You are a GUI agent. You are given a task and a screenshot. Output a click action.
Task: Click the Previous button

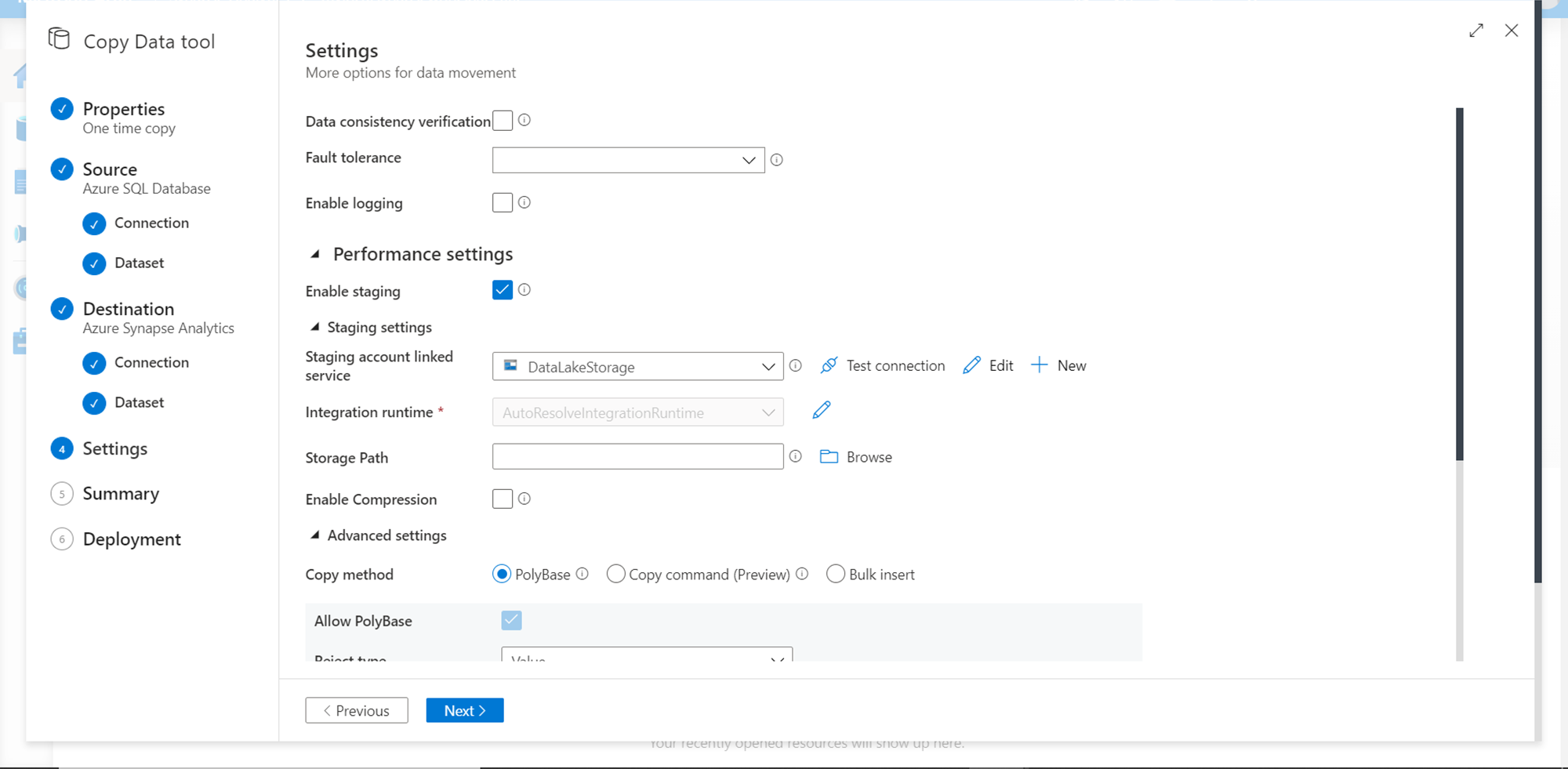(357, 710)
